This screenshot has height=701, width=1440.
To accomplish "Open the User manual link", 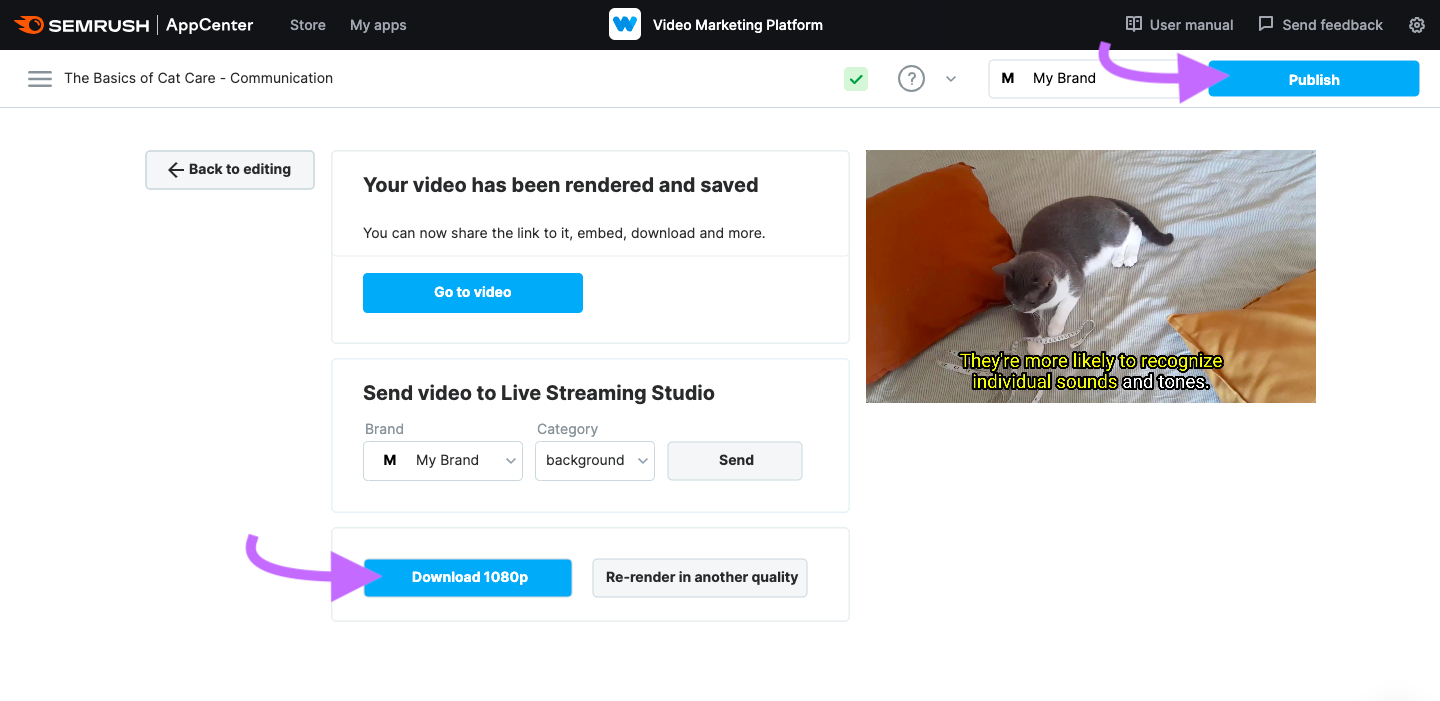I will (1191, 25).
